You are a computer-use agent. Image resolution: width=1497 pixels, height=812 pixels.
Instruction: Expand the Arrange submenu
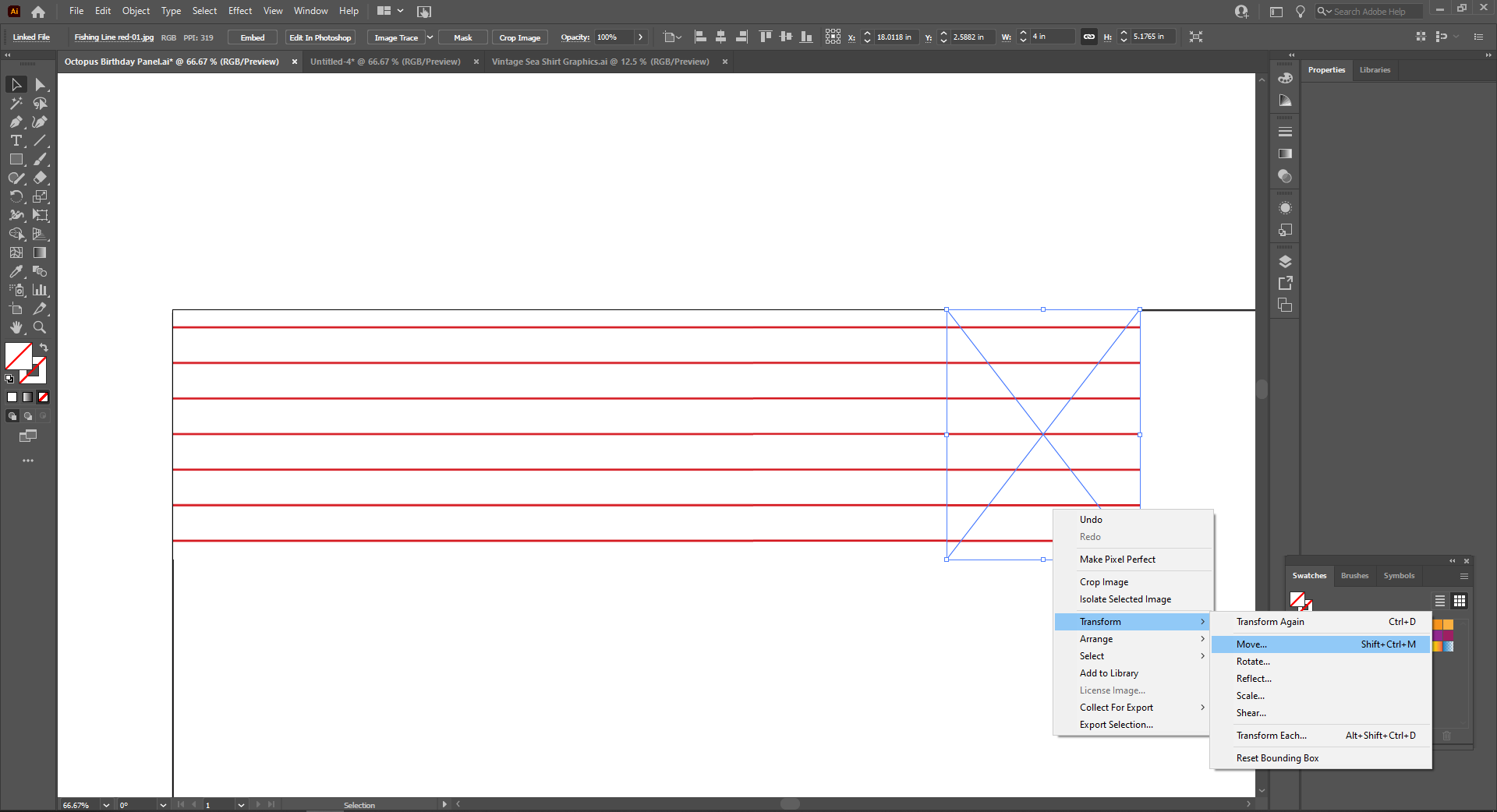pos(1133,639)
